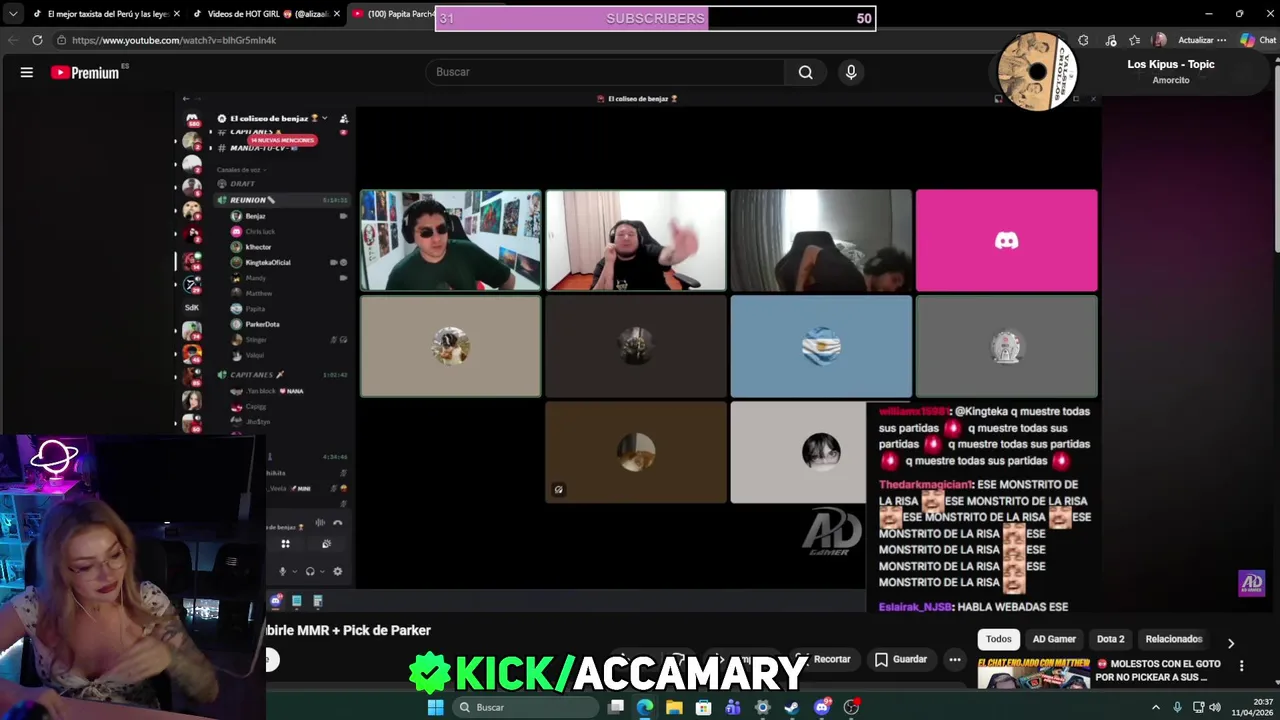The height and width of the screenshot is (720, 1280).
Task: Open the browser tab list dropdown
Action: pyautogui.click(x=13, y=14)
